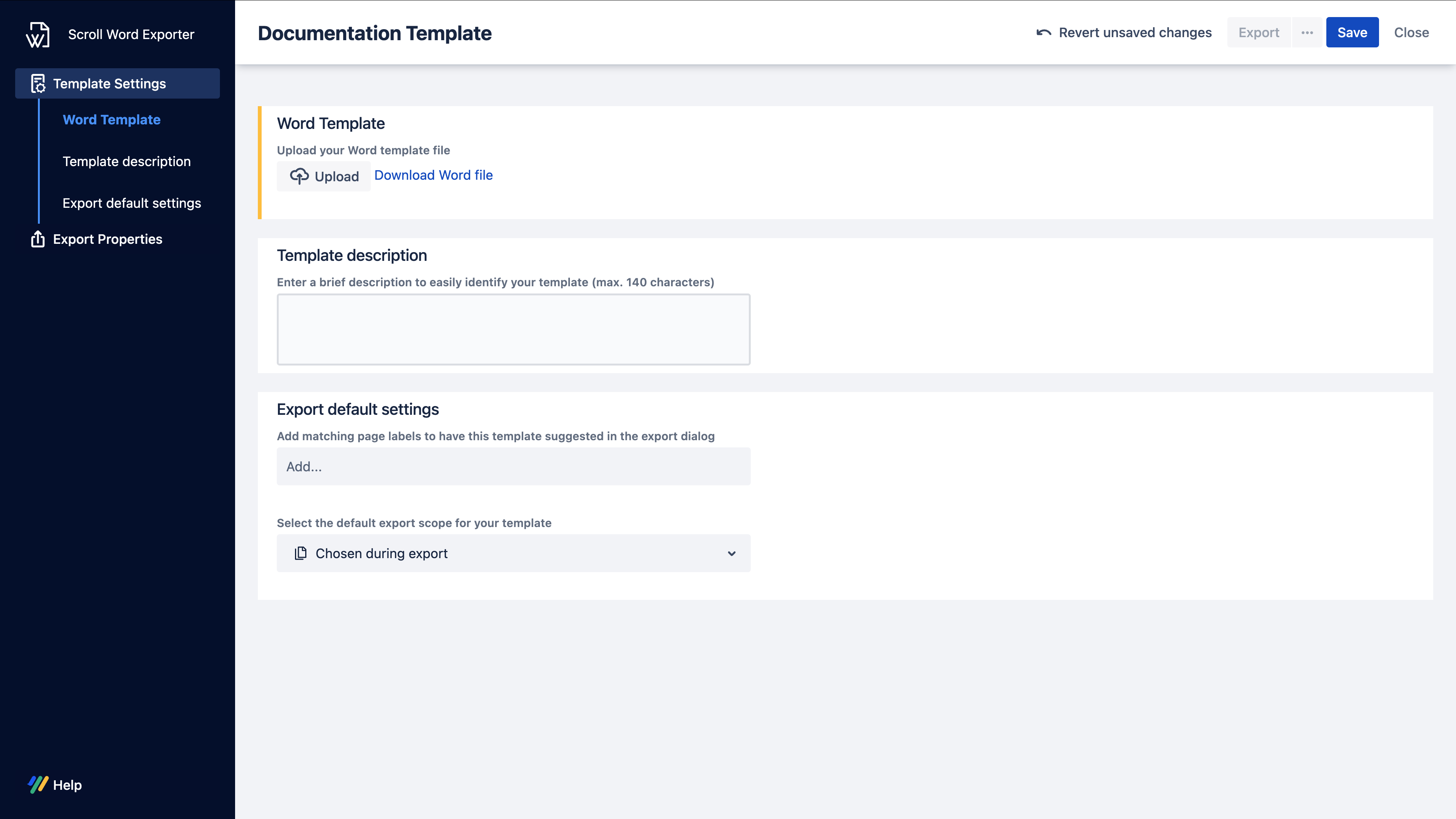Click the revert arrow icon

1043,33
